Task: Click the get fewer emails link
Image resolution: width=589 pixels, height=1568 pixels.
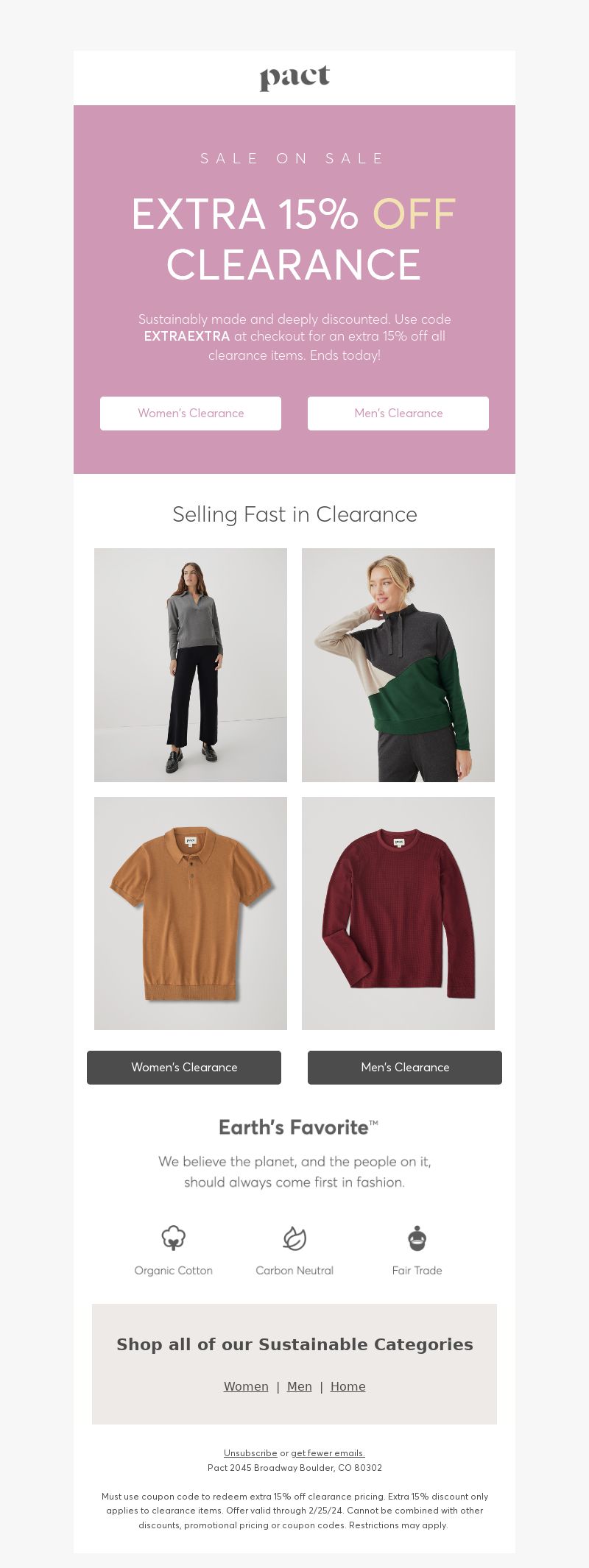Action: tap(328, 1453)
